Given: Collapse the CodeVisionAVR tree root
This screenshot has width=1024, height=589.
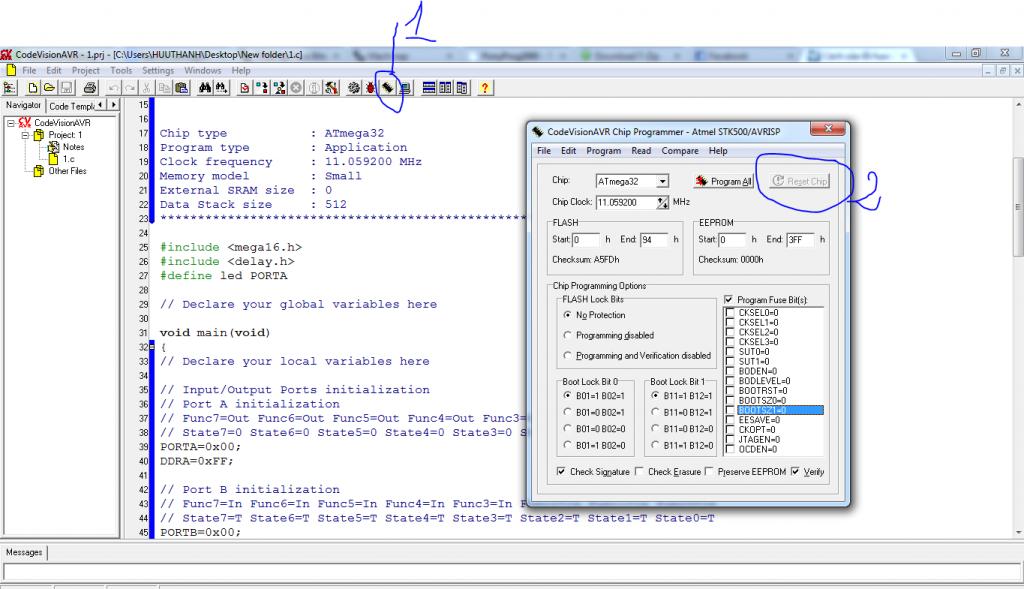Looking at the screenshot, I should click(x=10, y=123).
